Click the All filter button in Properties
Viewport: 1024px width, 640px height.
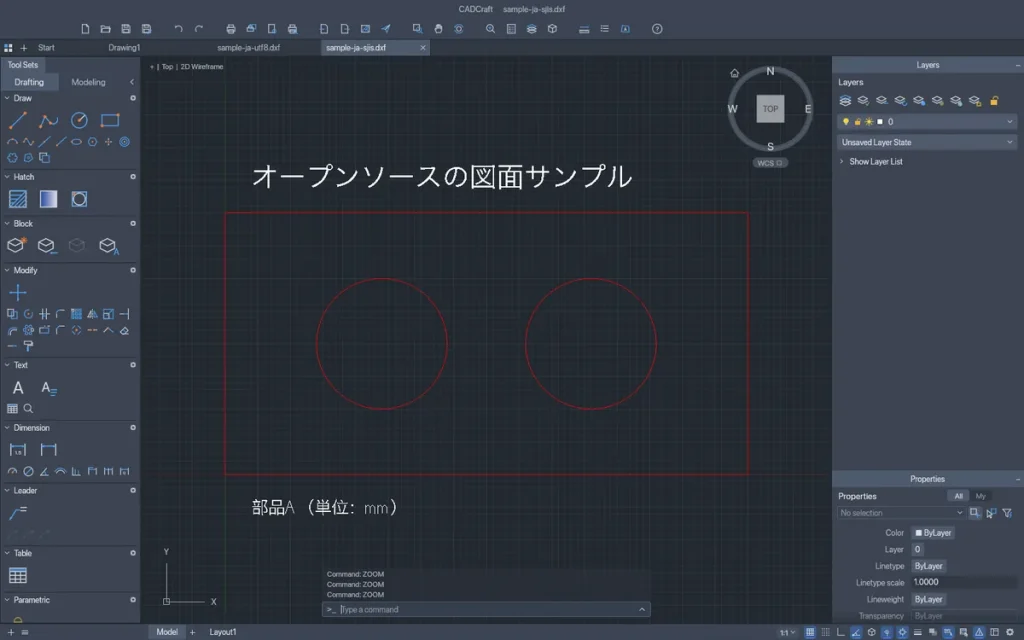(958, 496)
